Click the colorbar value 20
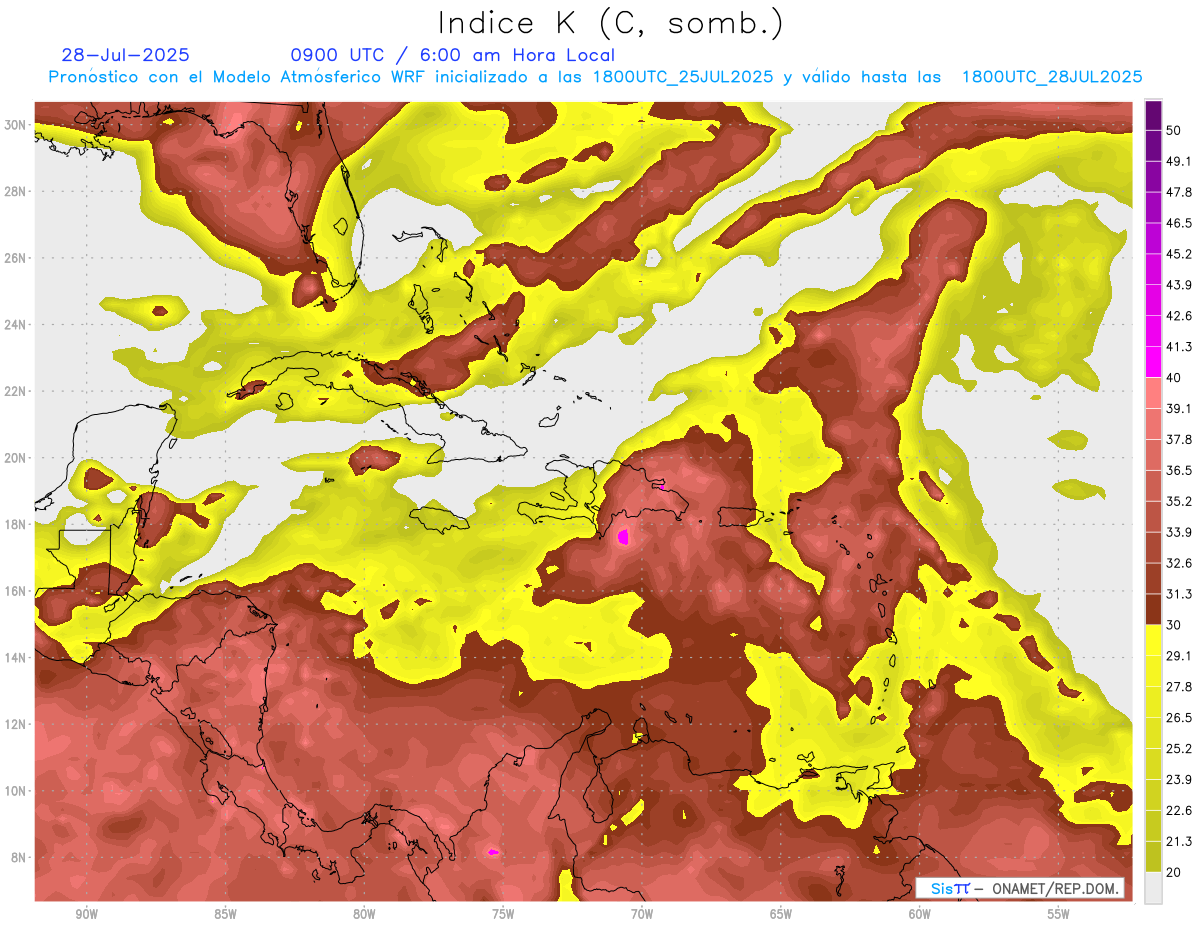Screen dimensions: 1200x927 (1174, 873)
